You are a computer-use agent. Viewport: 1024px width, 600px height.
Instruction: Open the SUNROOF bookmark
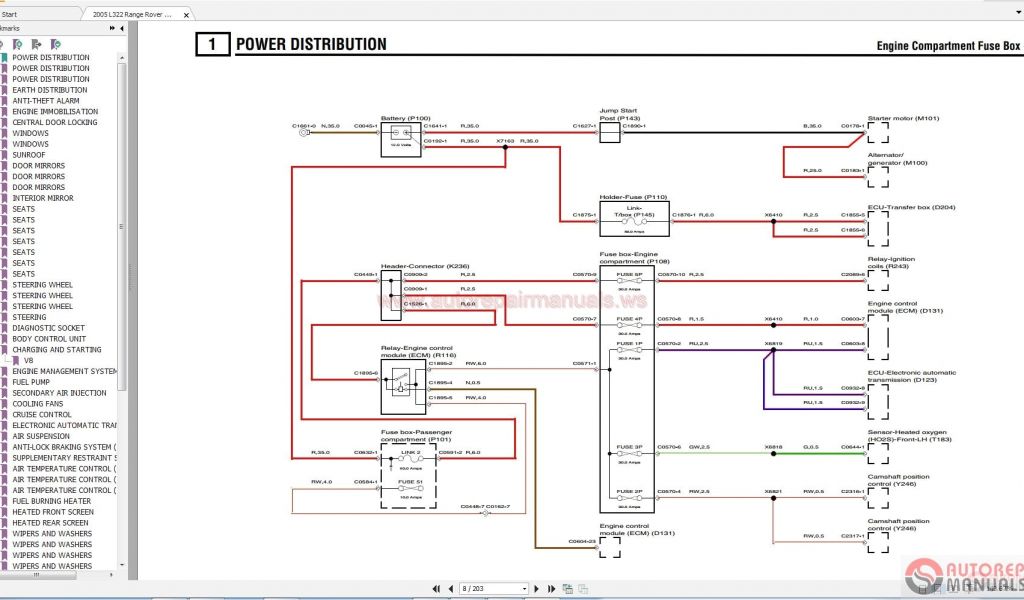click(x=28, y=155)
